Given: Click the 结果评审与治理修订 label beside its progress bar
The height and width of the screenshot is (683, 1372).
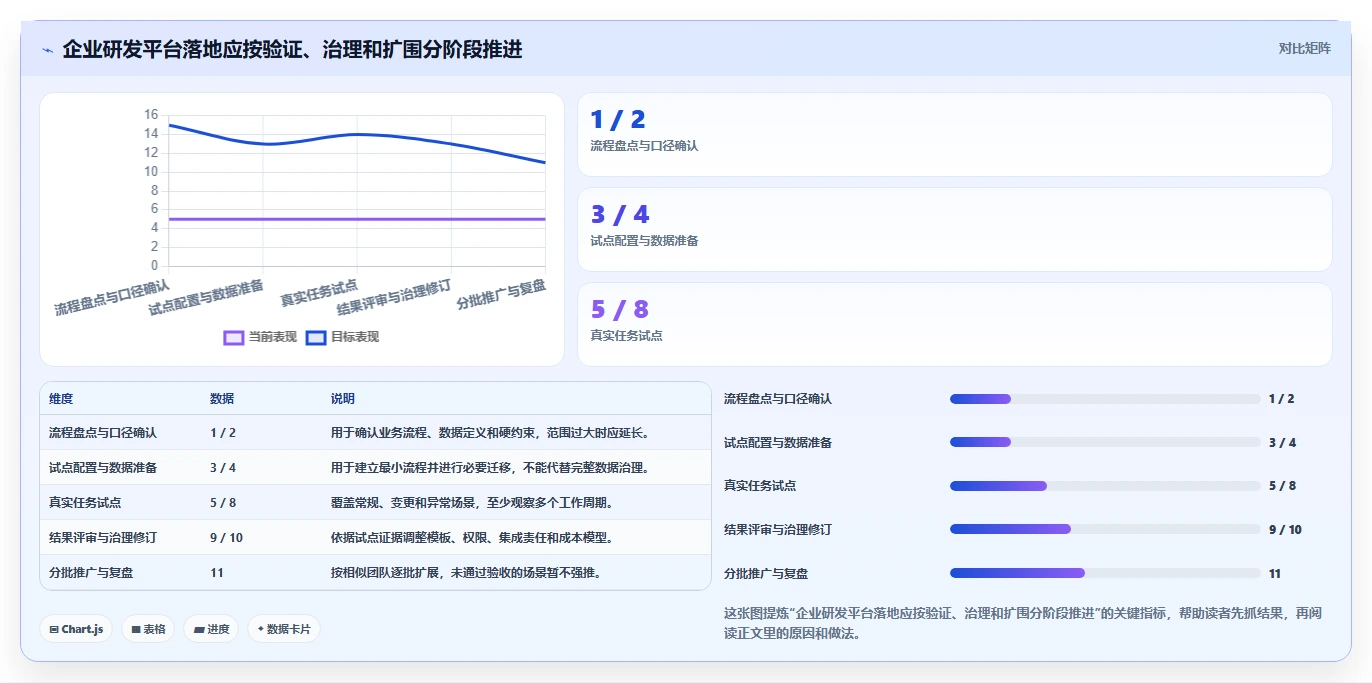Looking at the screenshot, I should coord(778,529).
